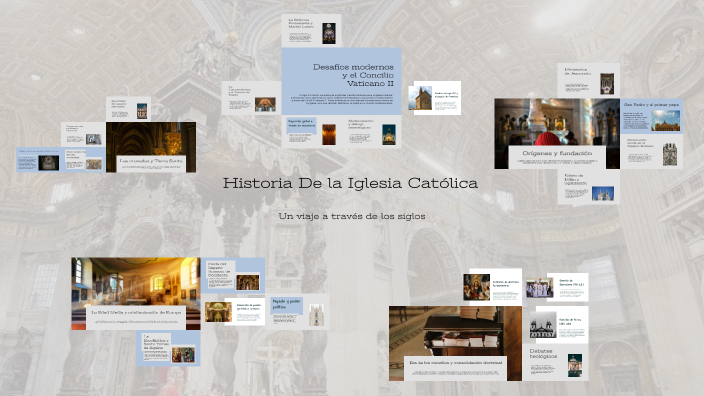Viewport: 704px width, 396px height.
Task: Click the golden altar image in Caída del Imperio card
Action: 248,282
